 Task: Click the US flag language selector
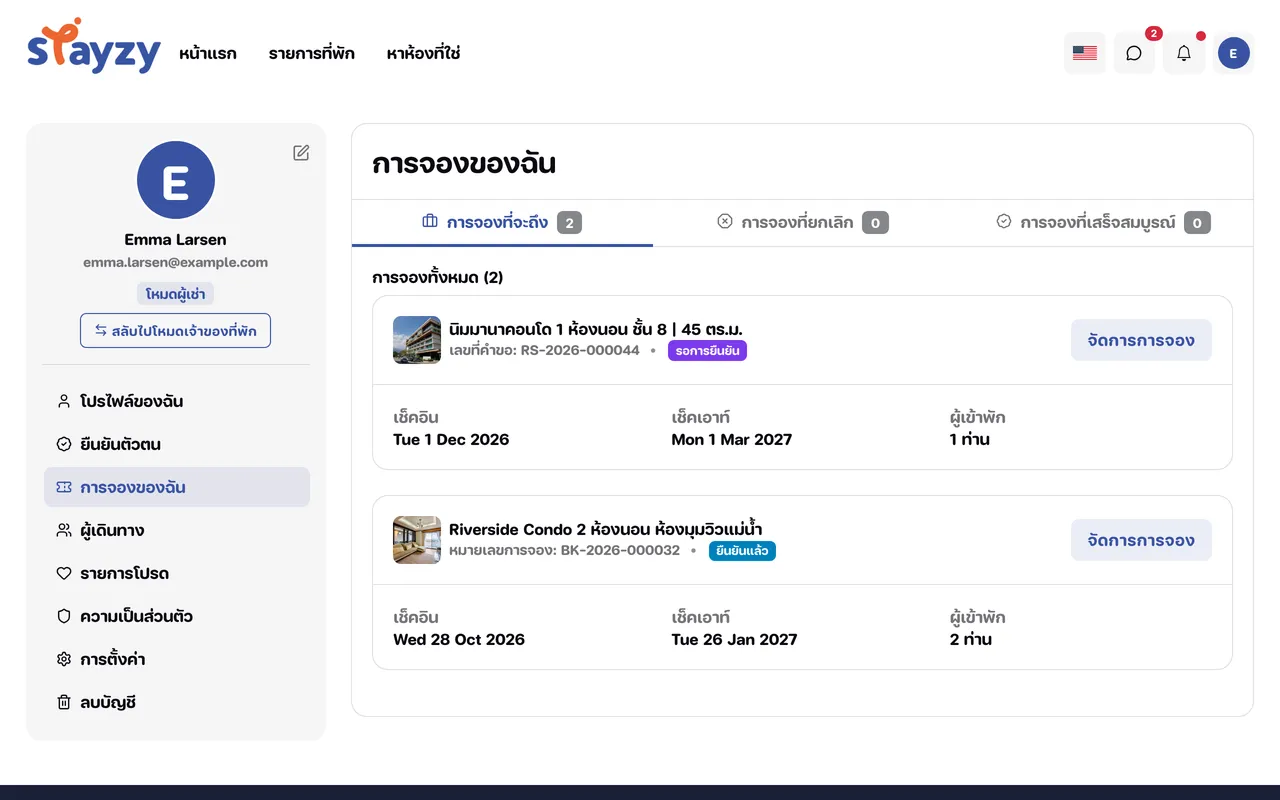coord(1085,53)
